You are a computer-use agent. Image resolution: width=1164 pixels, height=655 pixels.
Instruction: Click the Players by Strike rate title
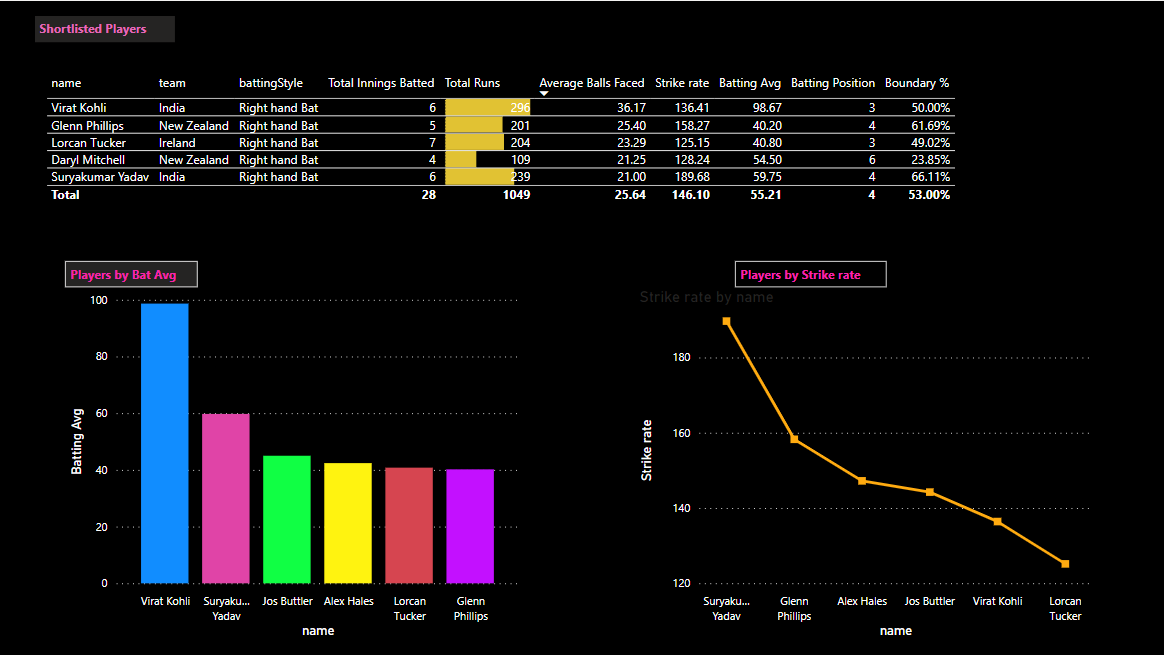[x=810, y=273]
